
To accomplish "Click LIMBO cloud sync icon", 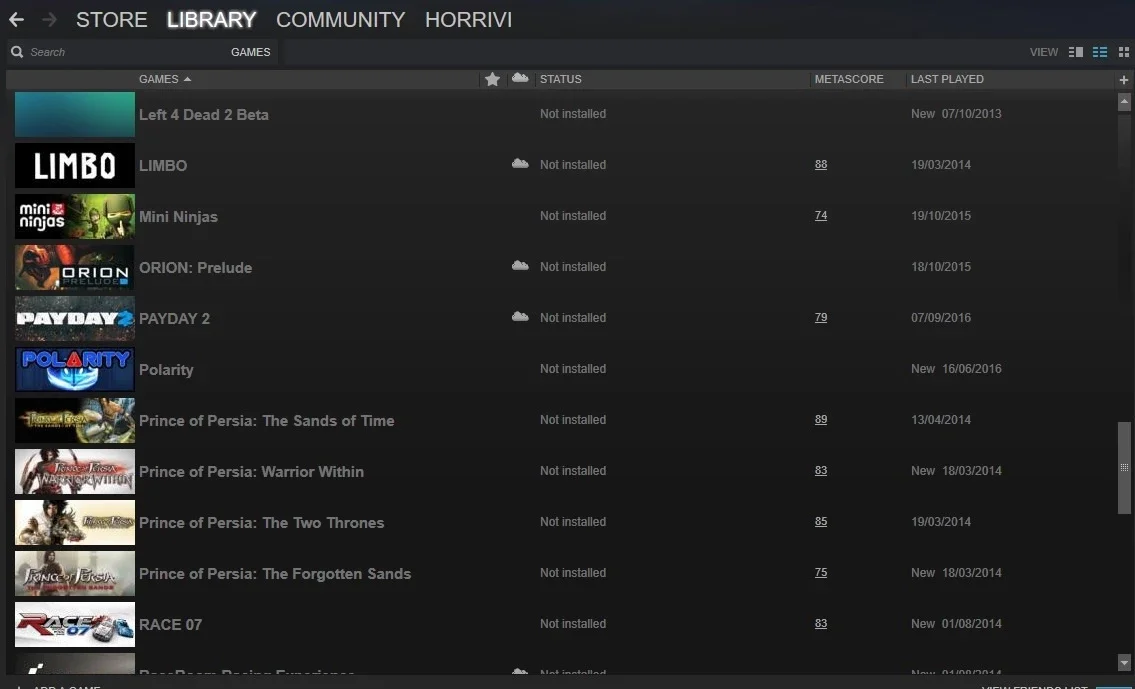I will [x=520, y=164].
